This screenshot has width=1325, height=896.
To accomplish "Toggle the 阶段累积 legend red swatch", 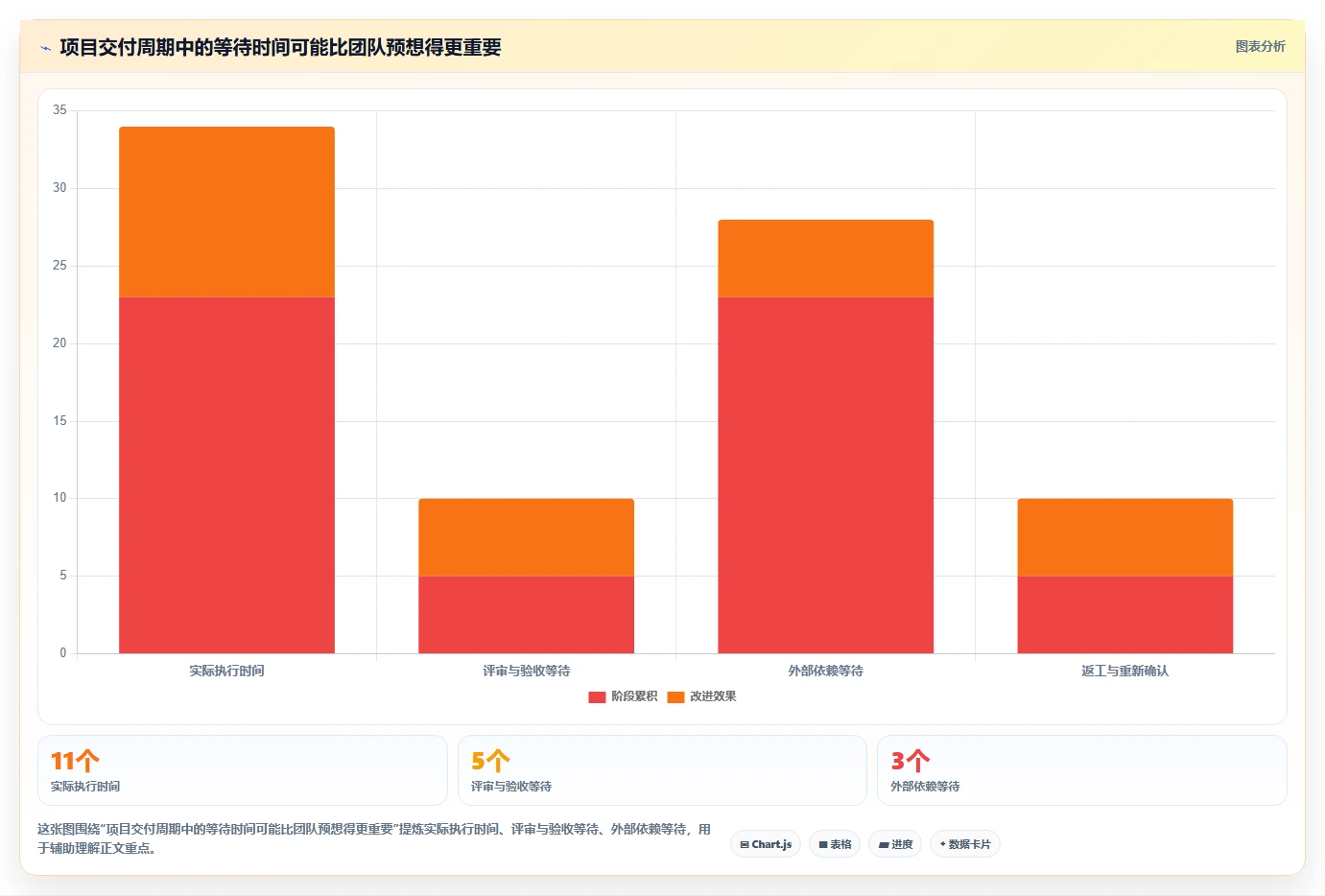I will click(597, 696).
